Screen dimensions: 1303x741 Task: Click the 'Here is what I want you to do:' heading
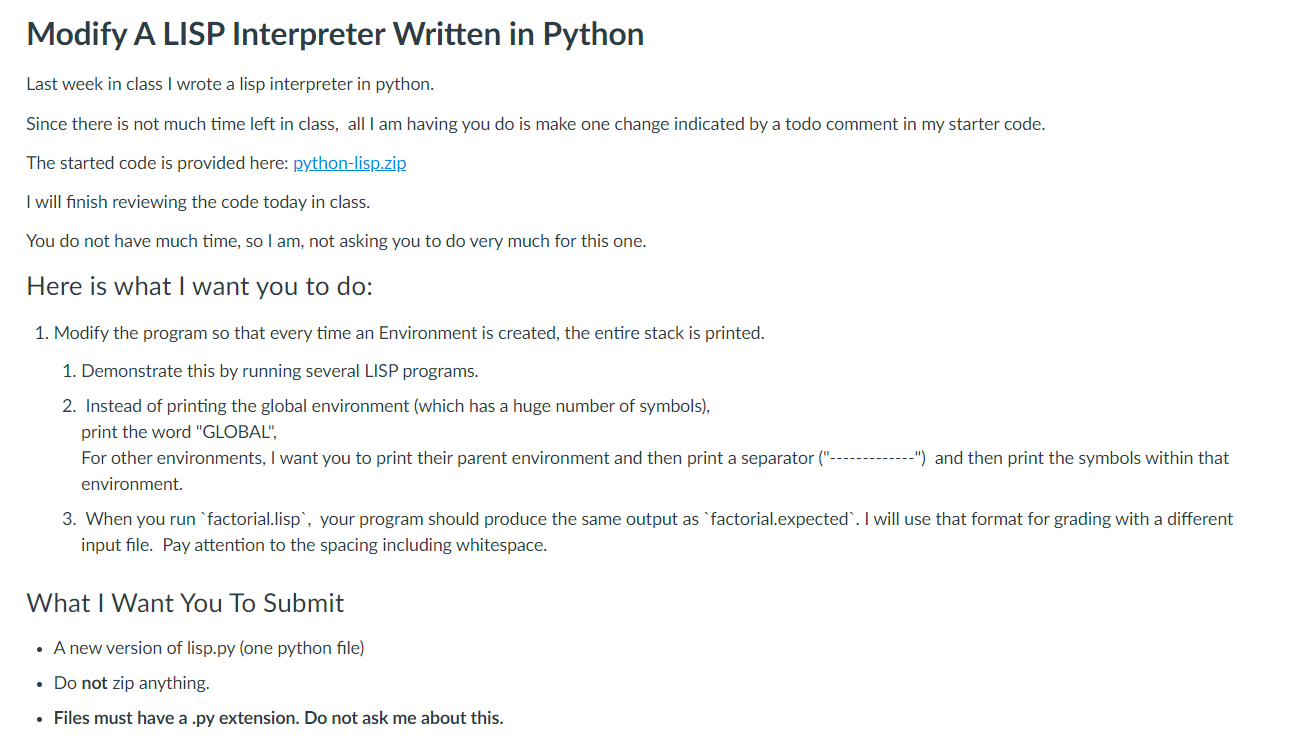[x=199, y=286]
